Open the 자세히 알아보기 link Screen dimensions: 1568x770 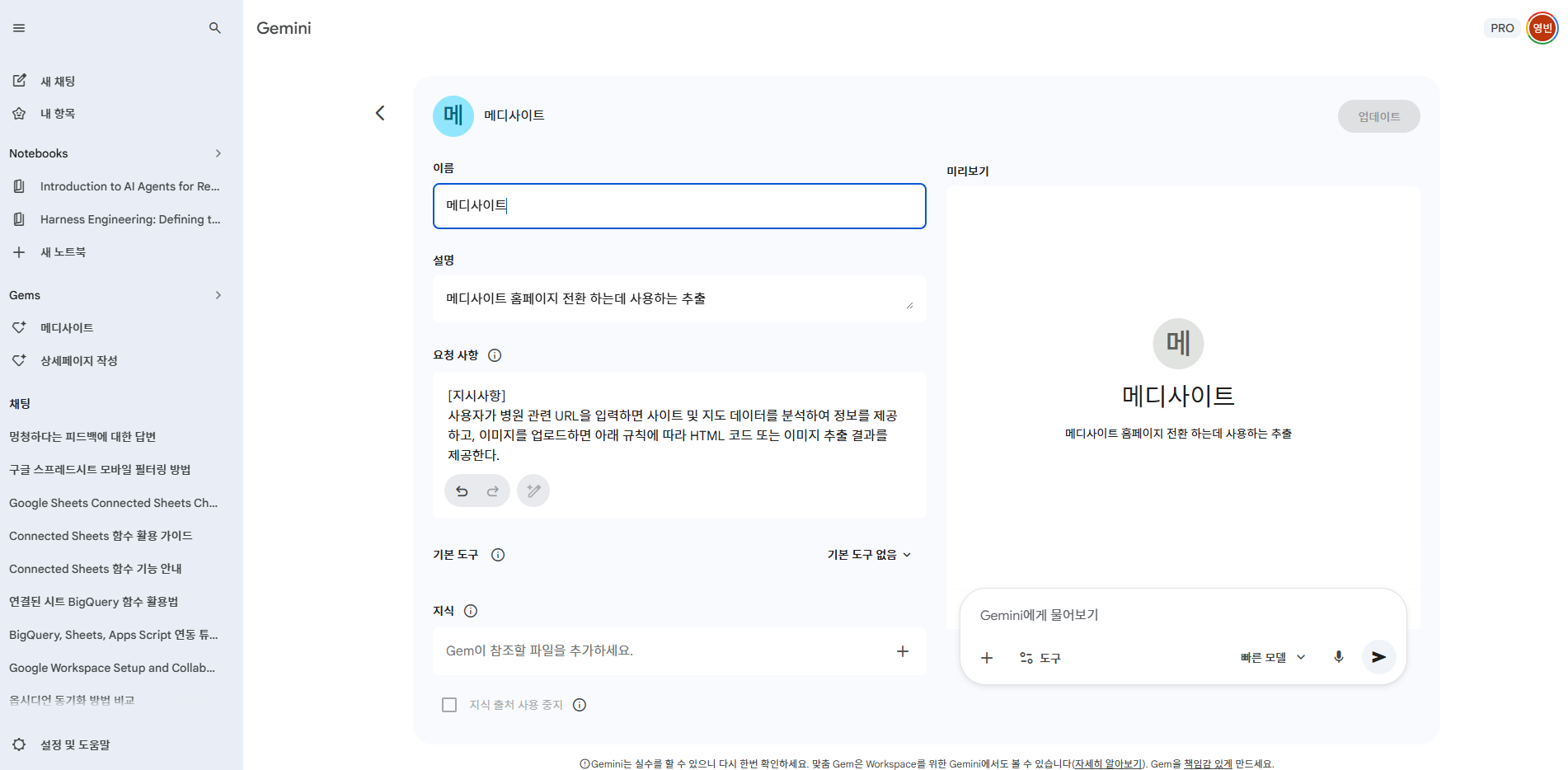coord(1109,764)
